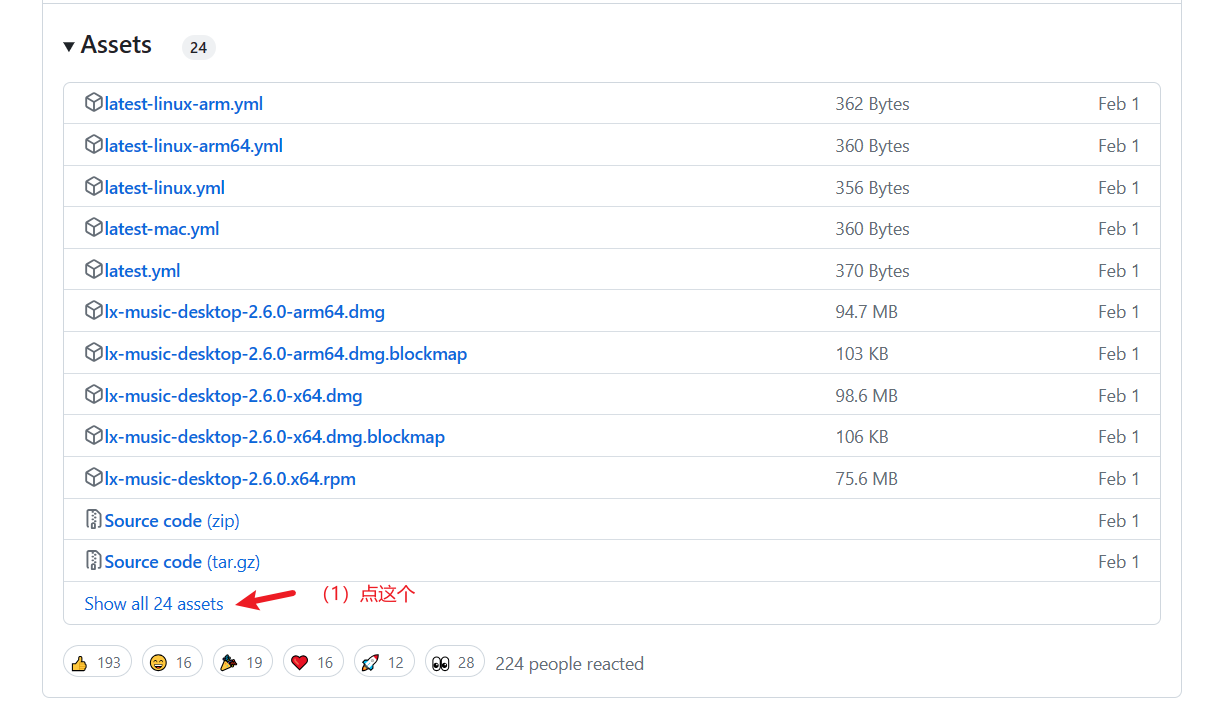React with the eyes emoji (28)
This screenshot has height=715, width=1212.
tap(455, 662)
